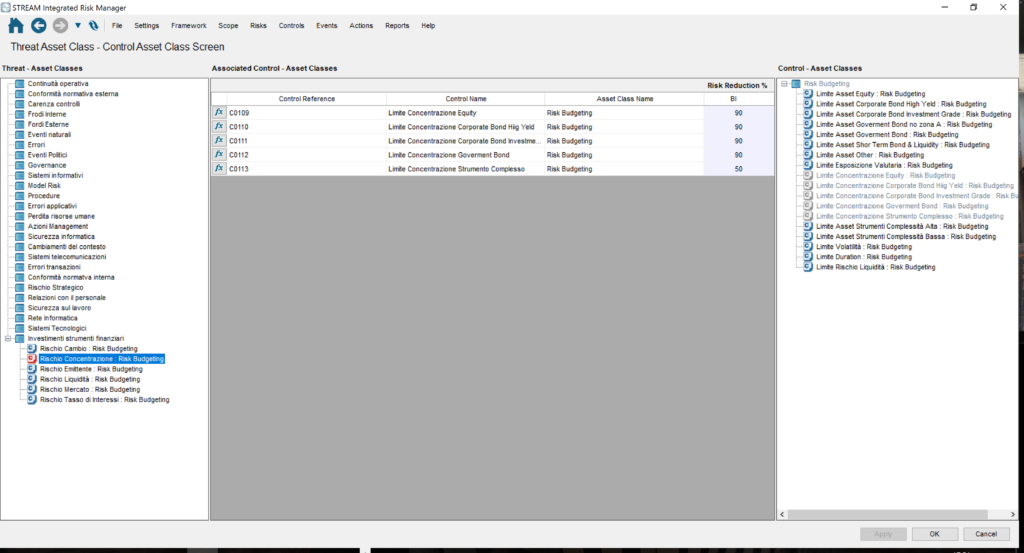Click the Limite Asset Equity control icon
Viewport: 1024px width, 553px height.
808,93
